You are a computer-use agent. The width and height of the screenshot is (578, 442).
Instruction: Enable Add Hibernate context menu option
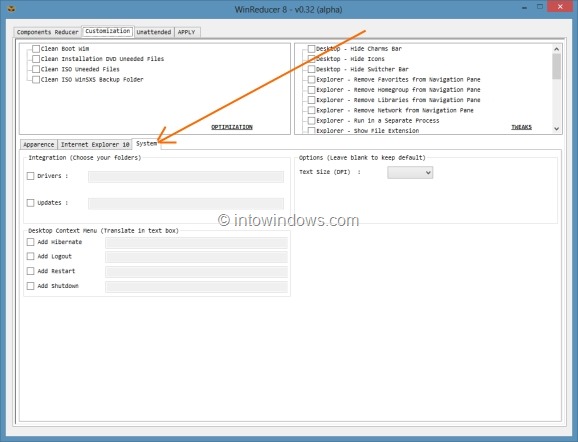[x=31, y=242]
